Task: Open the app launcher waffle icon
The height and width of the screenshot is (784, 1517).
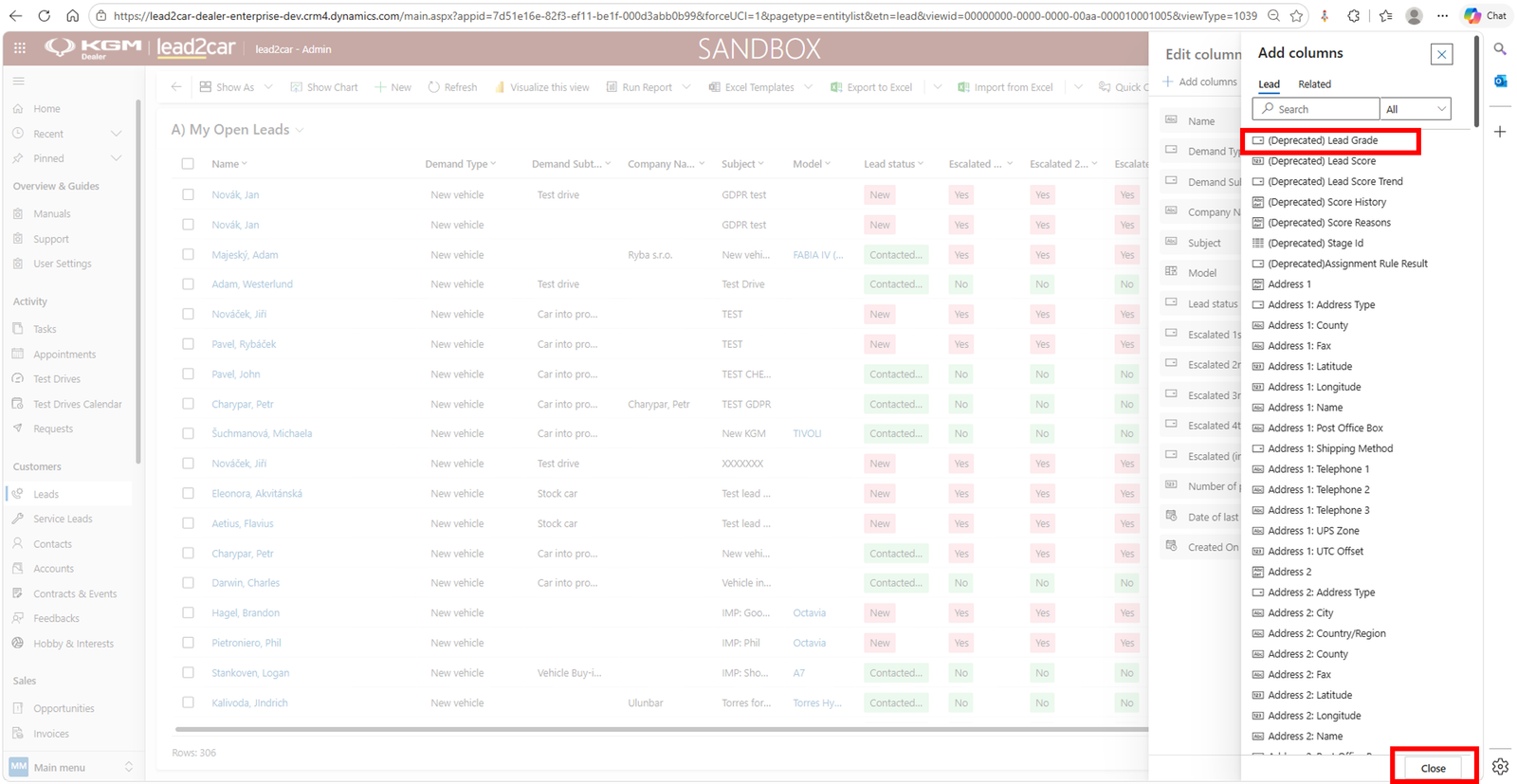Action: pyautogui.click(x=19, y=48)
